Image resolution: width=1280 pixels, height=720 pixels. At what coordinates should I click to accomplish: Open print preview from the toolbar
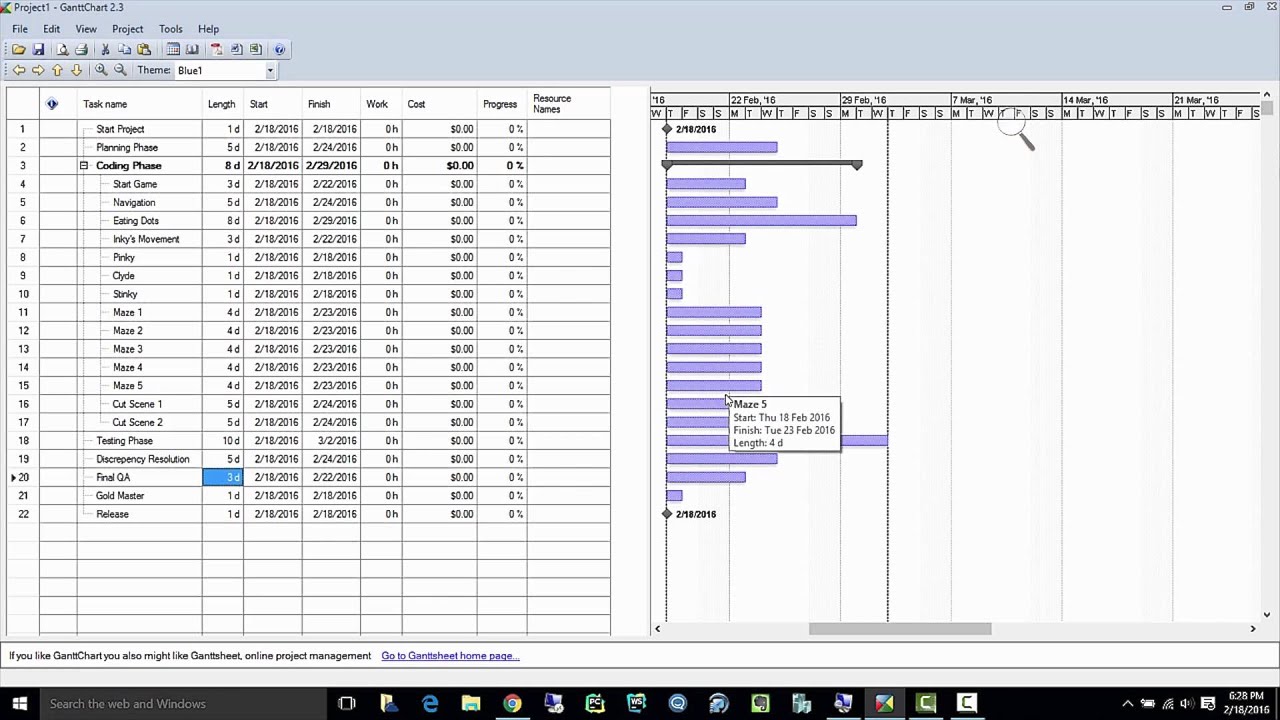pos(62,49)
